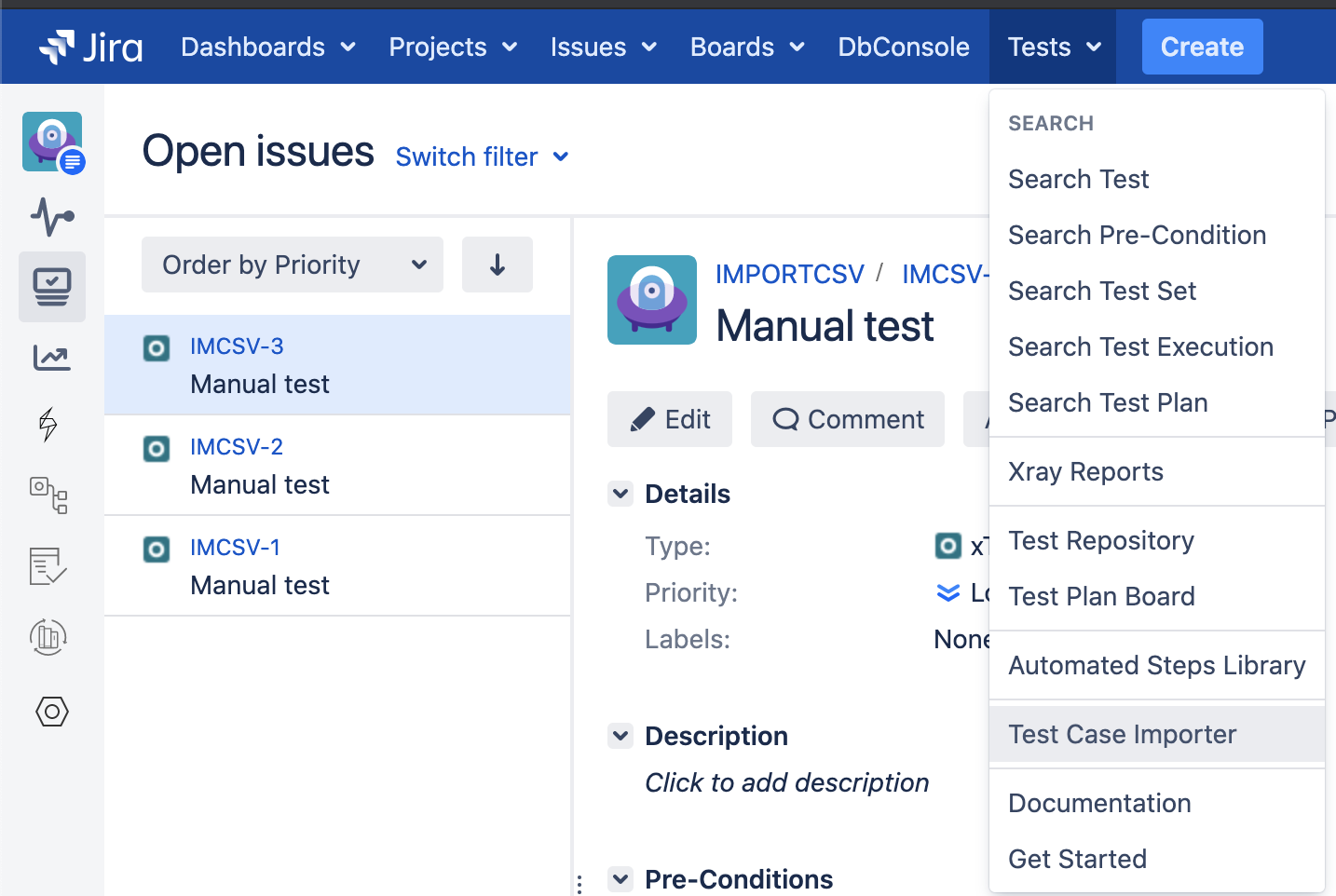Click the issue type icon in Details

(x=947, y=546)
